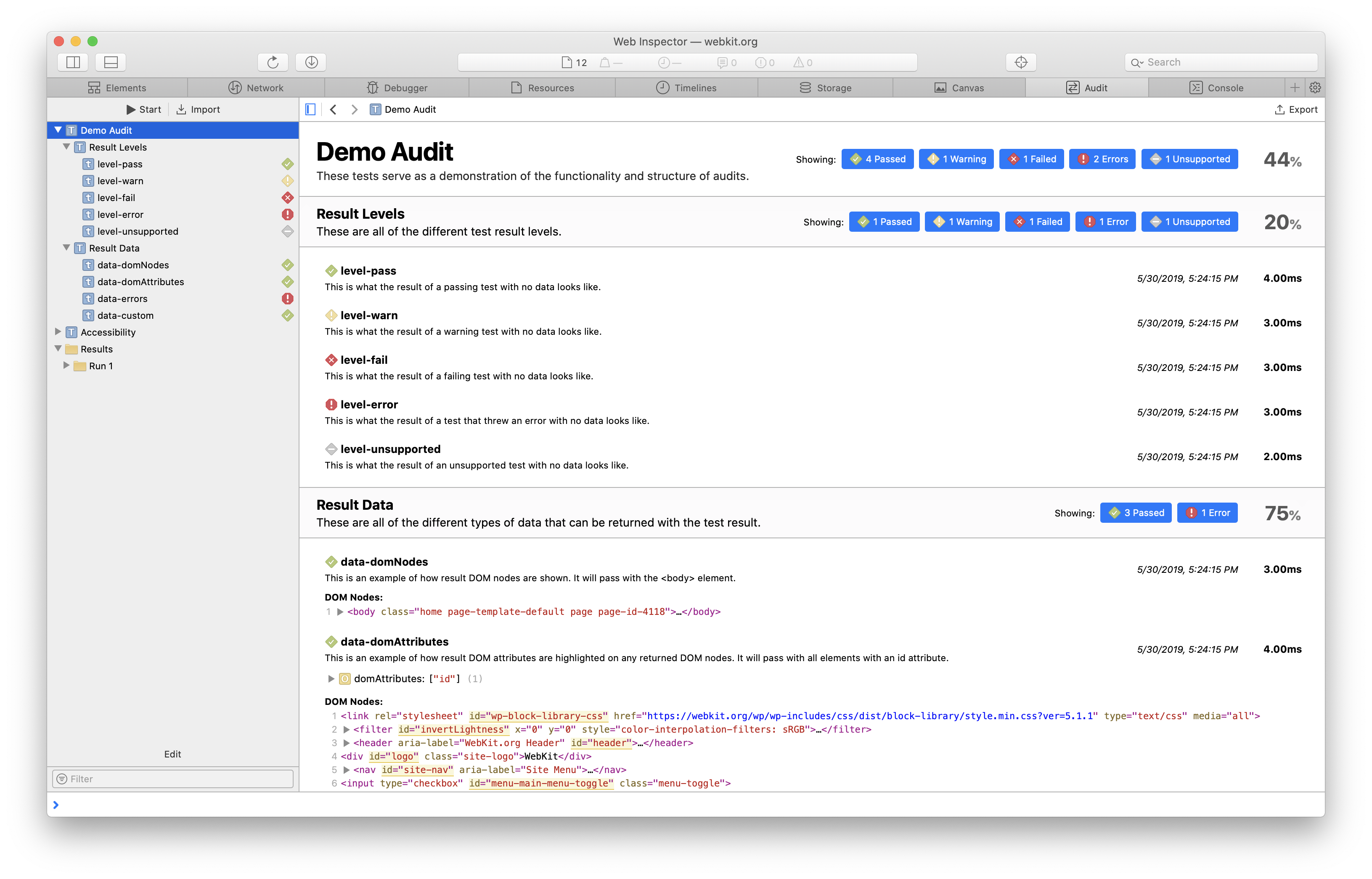Toggle the 4 Passed filter for Demo Audit
The height and width of the screenshot is (879, 1372).
pyautogui.click(x=877, y=159)
